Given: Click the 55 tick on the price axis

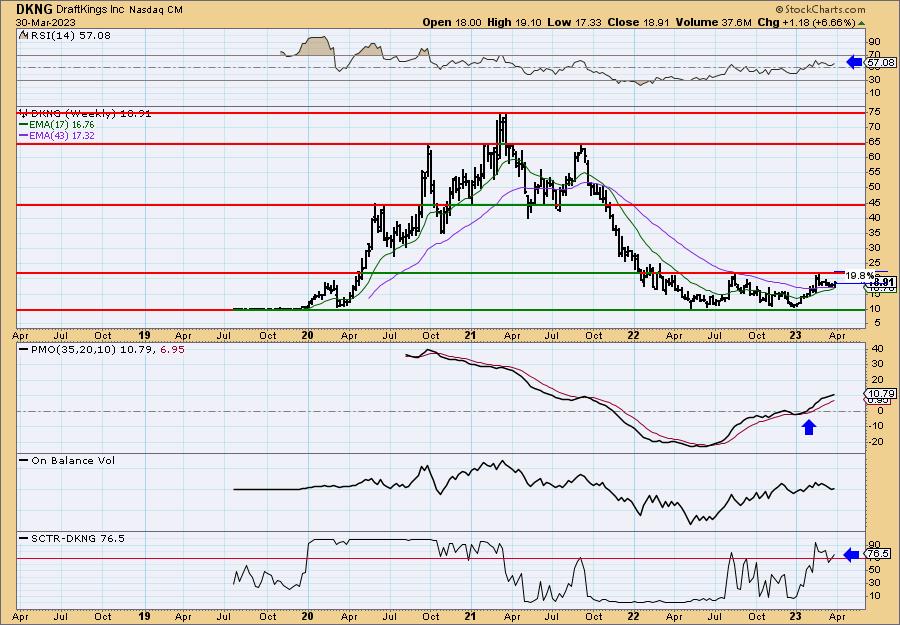Looking at the screenshot, I should coord(875,172).
